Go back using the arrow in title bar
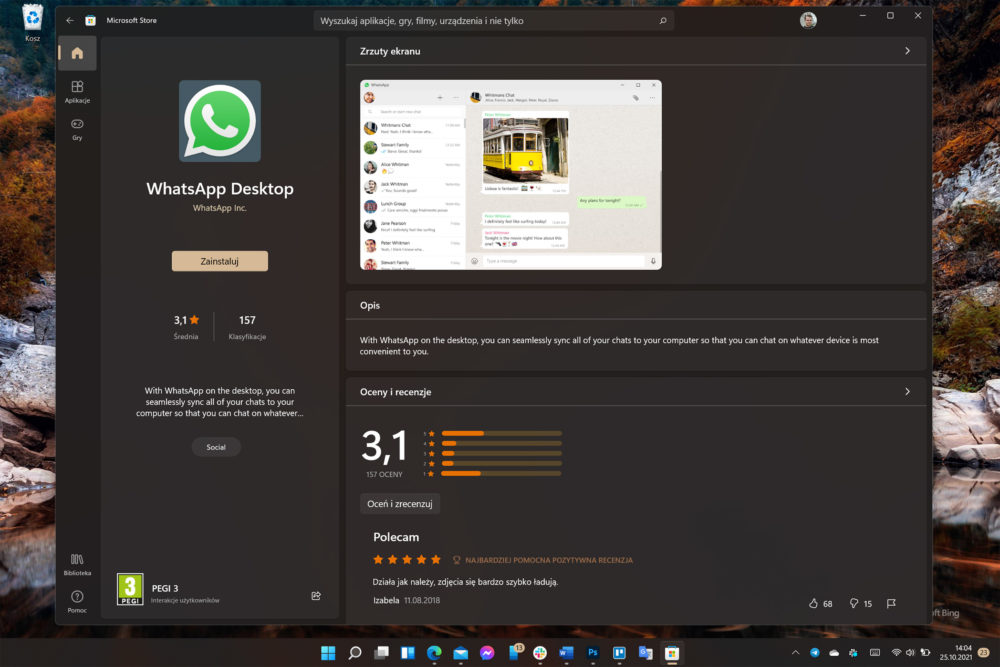The image size is (1000, 667). point(70,20)
